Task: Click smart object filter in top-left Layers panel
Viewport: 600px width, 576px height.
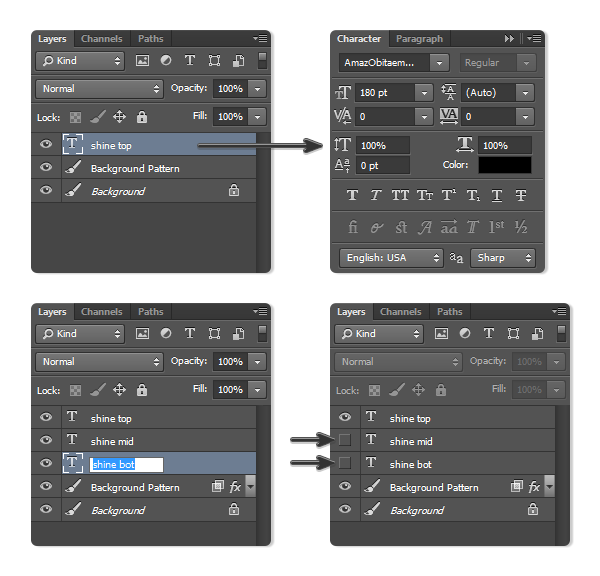Action: (238, 60)
